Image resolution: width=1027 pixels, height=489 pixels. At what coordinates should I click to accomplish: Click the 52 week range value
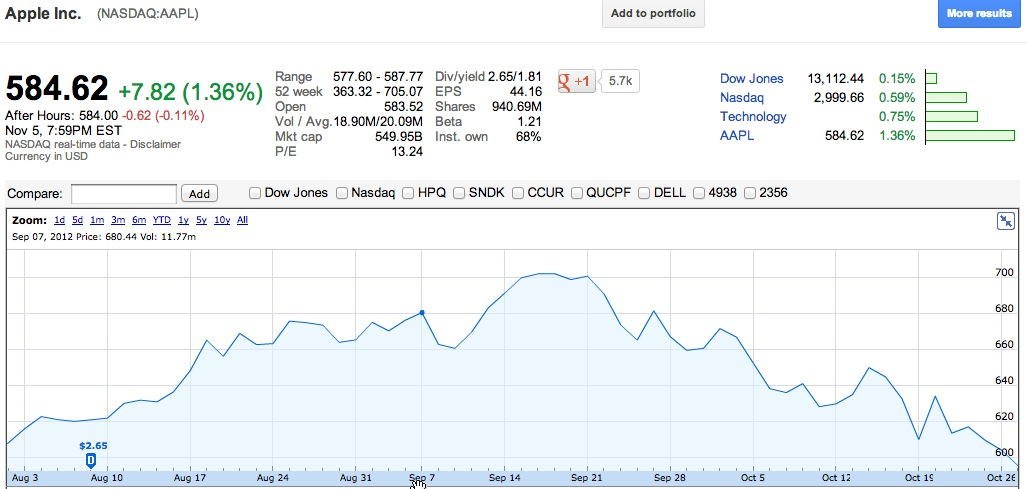tap(378, 92)
